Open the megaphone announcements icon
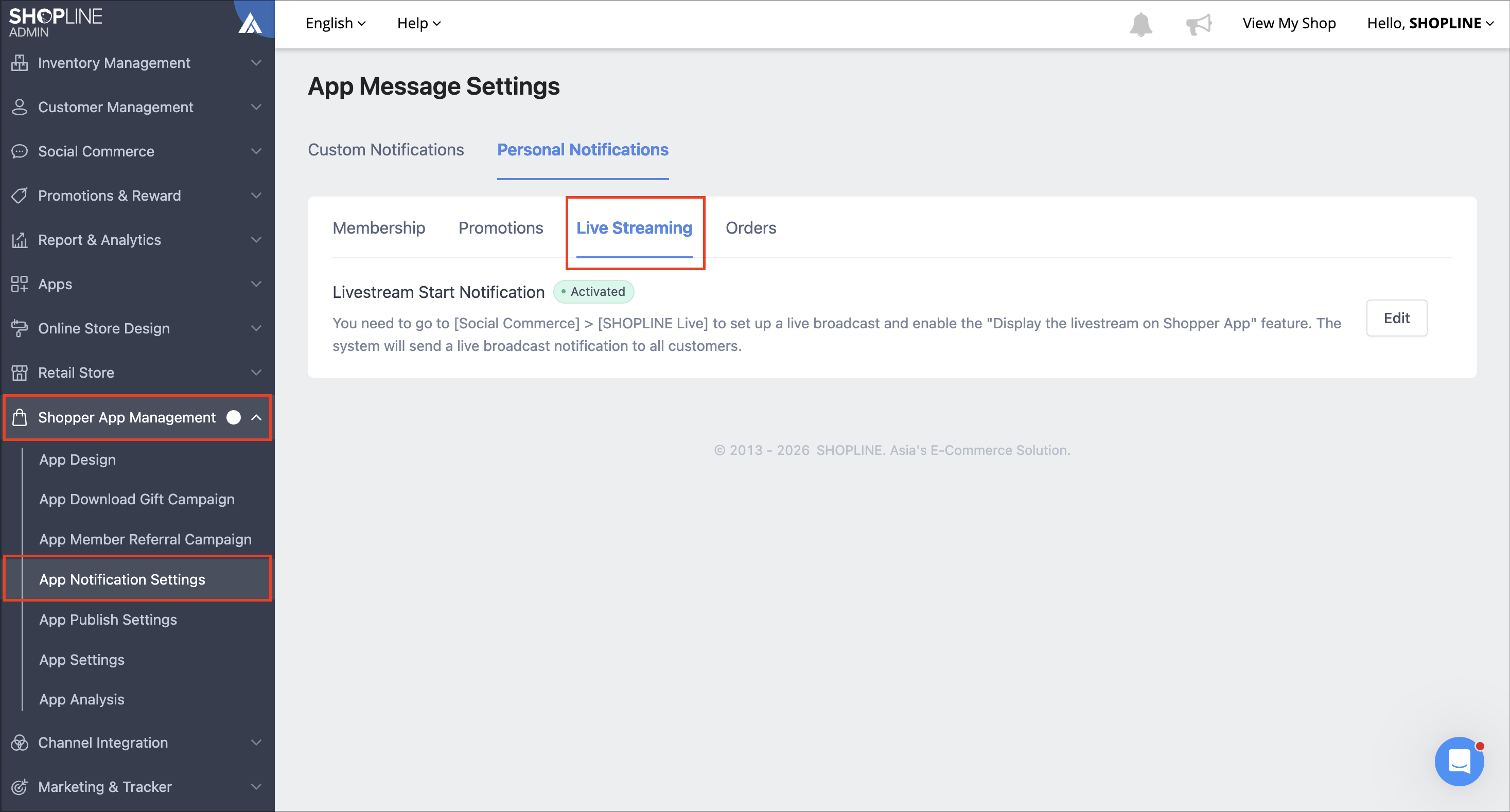 (x=1198, y=24)
